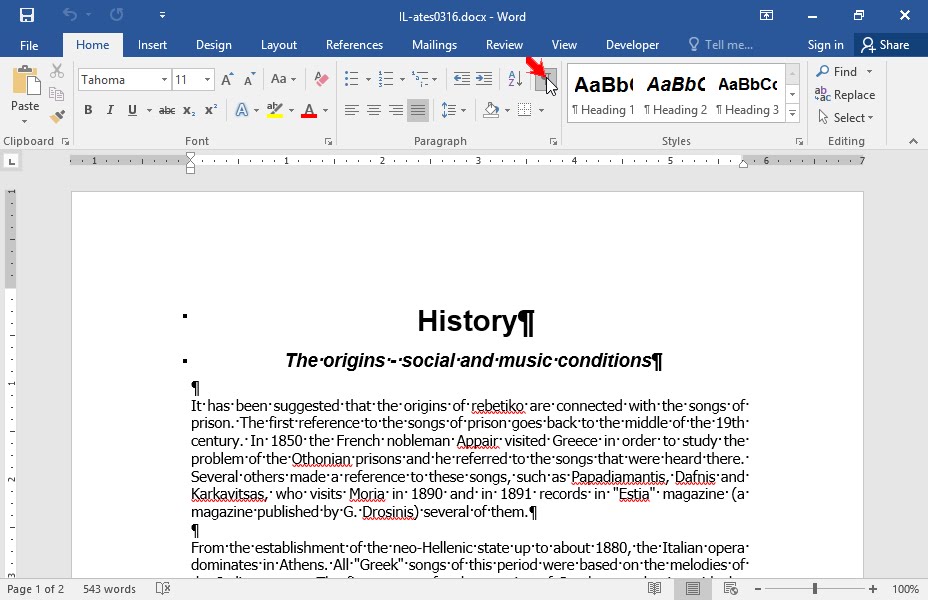Clear all formatting with eraser icon
This screenshot has height=600, width=928.
(321, 79)
